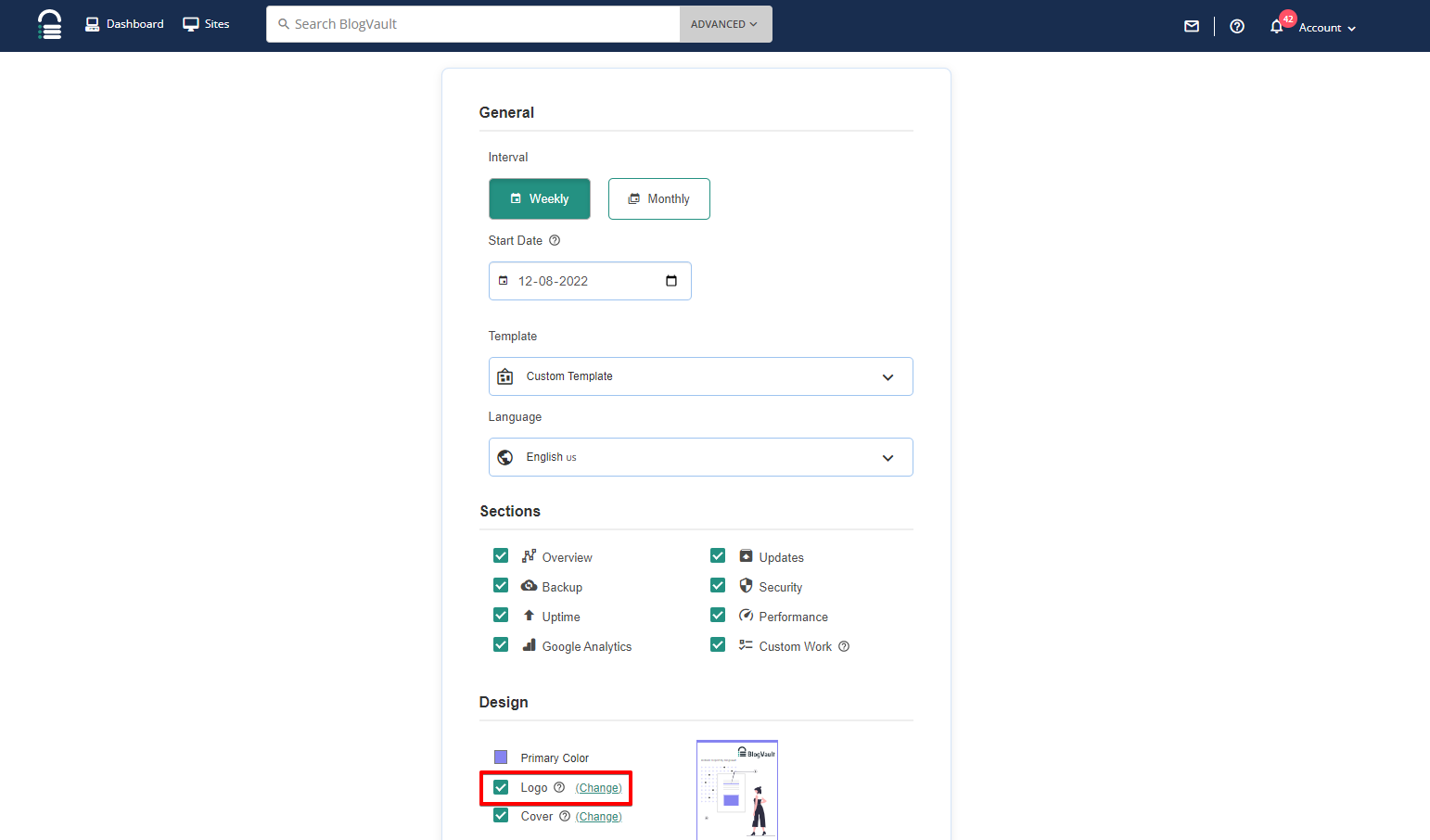Viewport: 1430px width, 840px height.
Task: Click the Google Analytics bar chart icon
Action: click(529, 645)
